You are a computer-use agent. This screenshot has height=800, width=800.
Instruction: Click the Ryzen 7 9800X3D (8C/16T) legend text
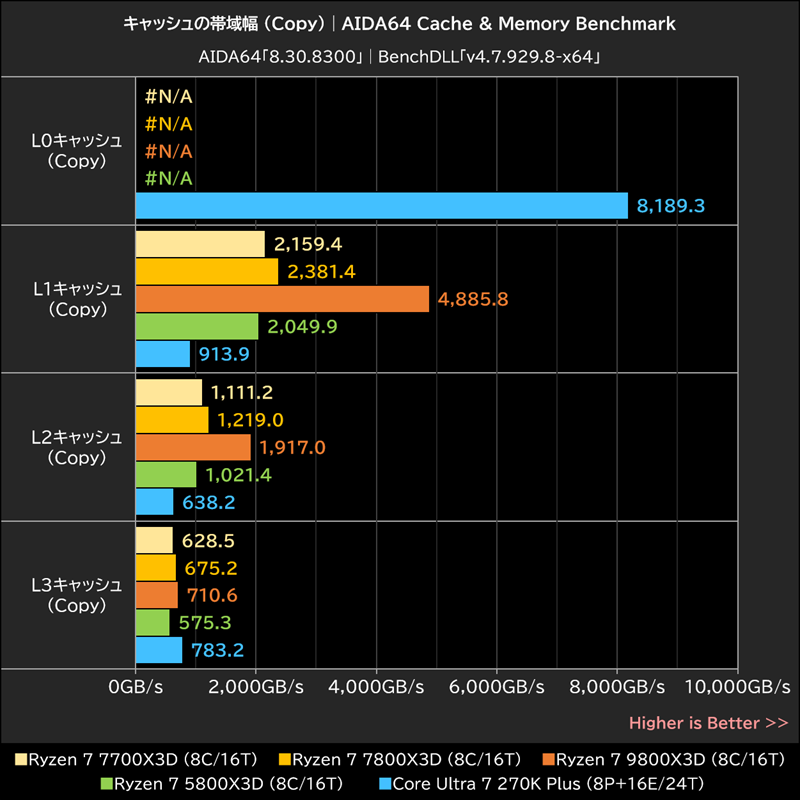point(670,760)
